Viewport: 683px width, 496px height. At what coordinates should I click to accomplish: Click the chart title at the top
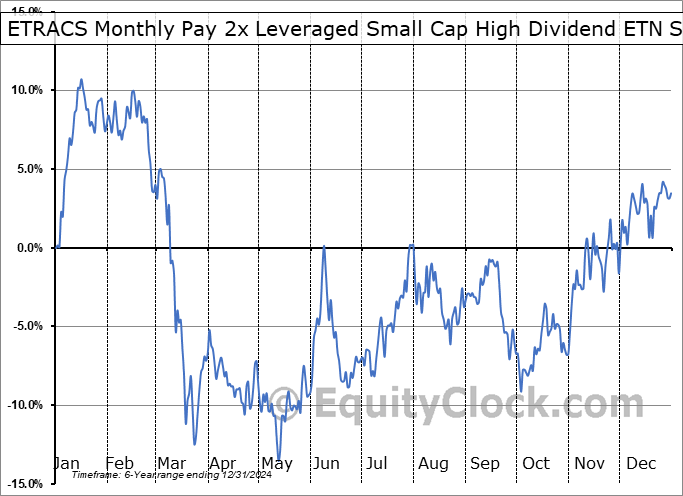341,29
